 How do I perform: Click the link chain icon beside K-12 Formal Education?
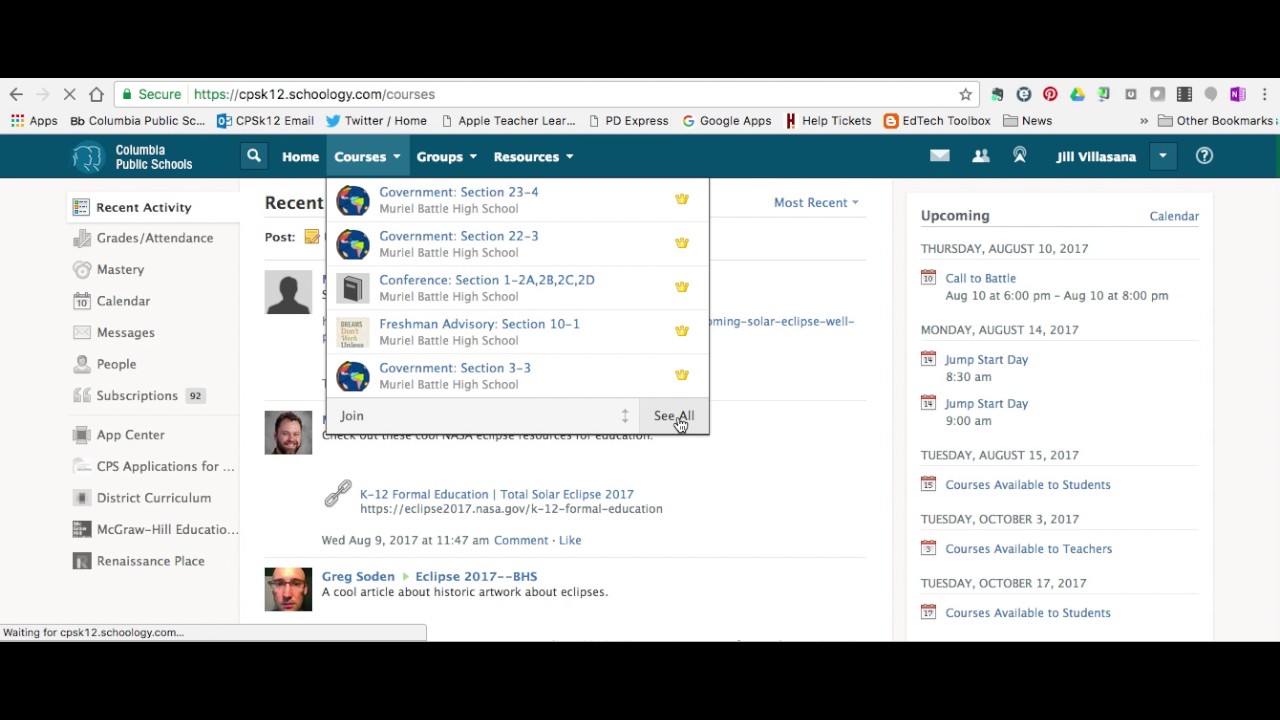(x=338, y=494)
